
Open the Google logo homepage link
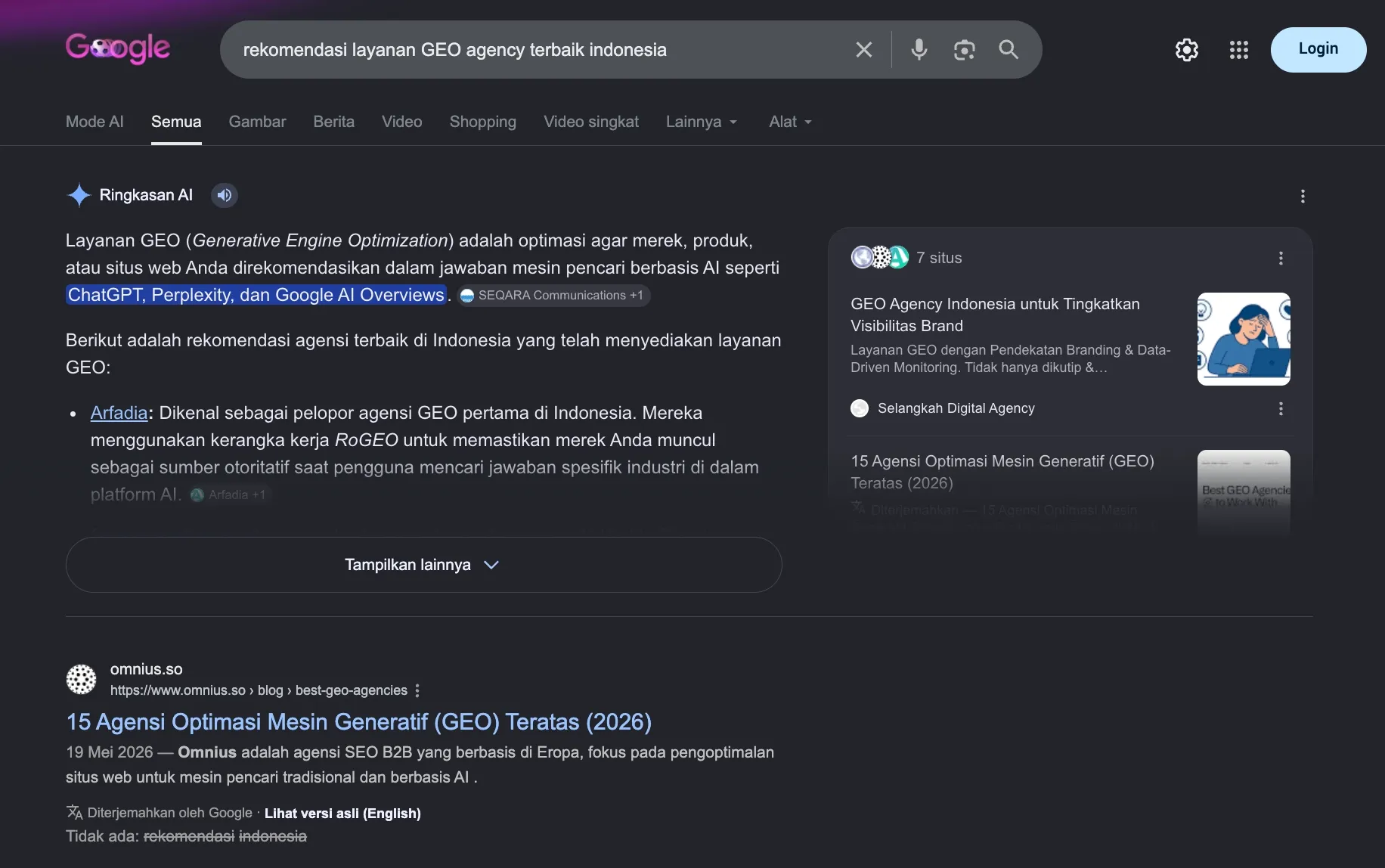118,49
